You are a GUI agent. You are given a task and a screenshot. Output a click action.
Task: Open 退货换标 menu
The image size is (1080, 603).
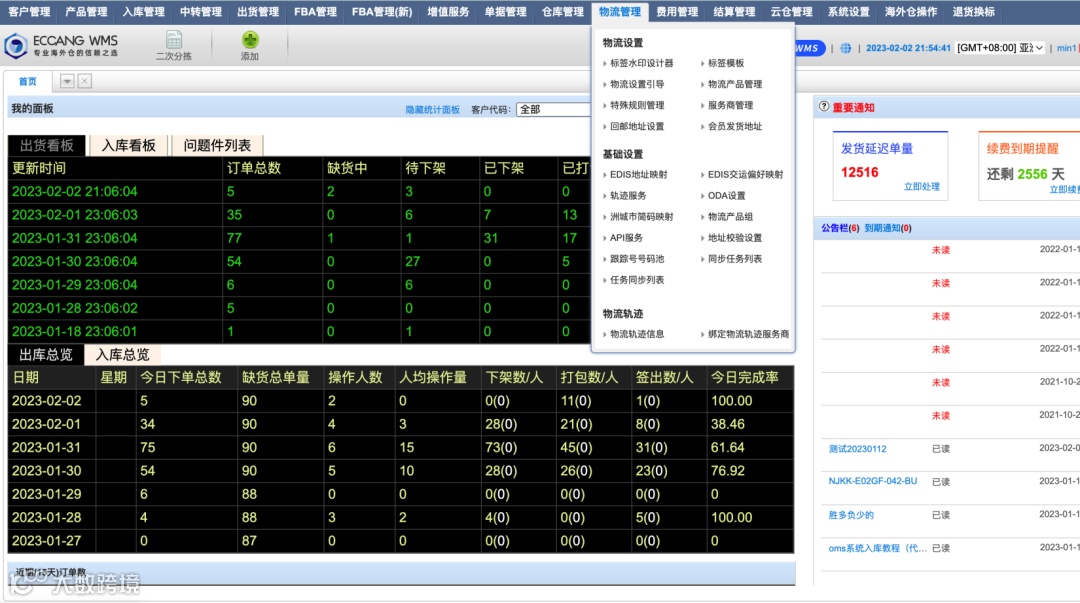pyautogui.click(x=973, y=12)
